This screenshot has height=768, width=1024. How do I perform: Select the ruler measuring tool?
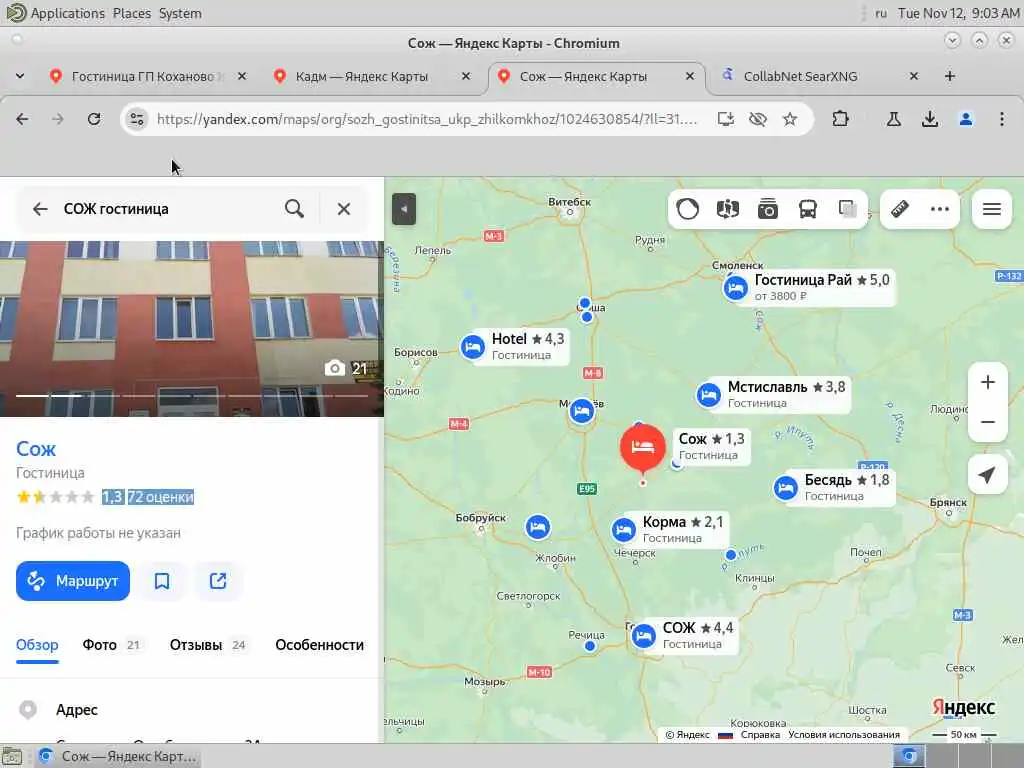click(x=900, y=209)
